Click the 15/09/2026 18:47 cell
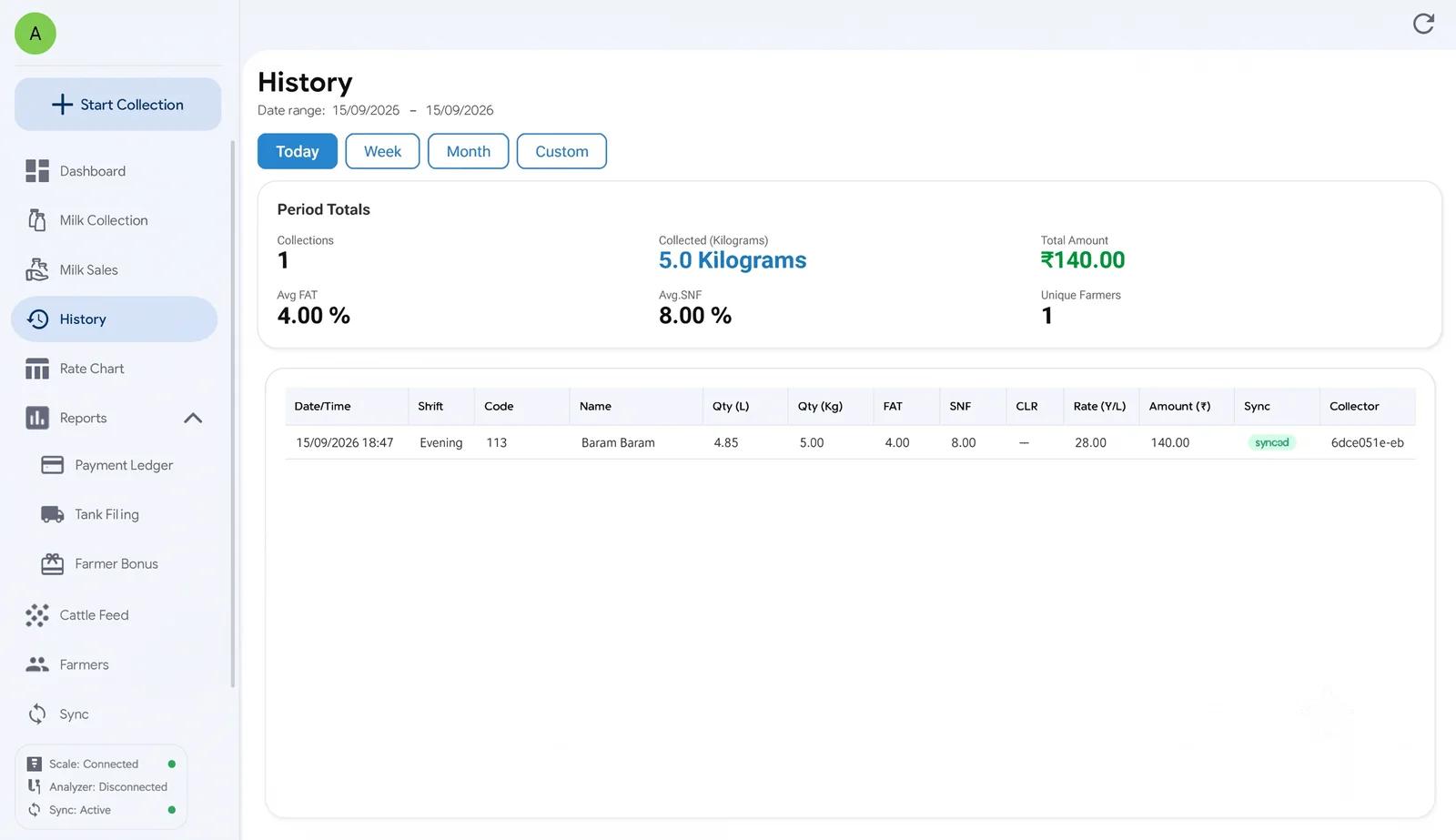The image size is (1456, 840). (345, 442)
